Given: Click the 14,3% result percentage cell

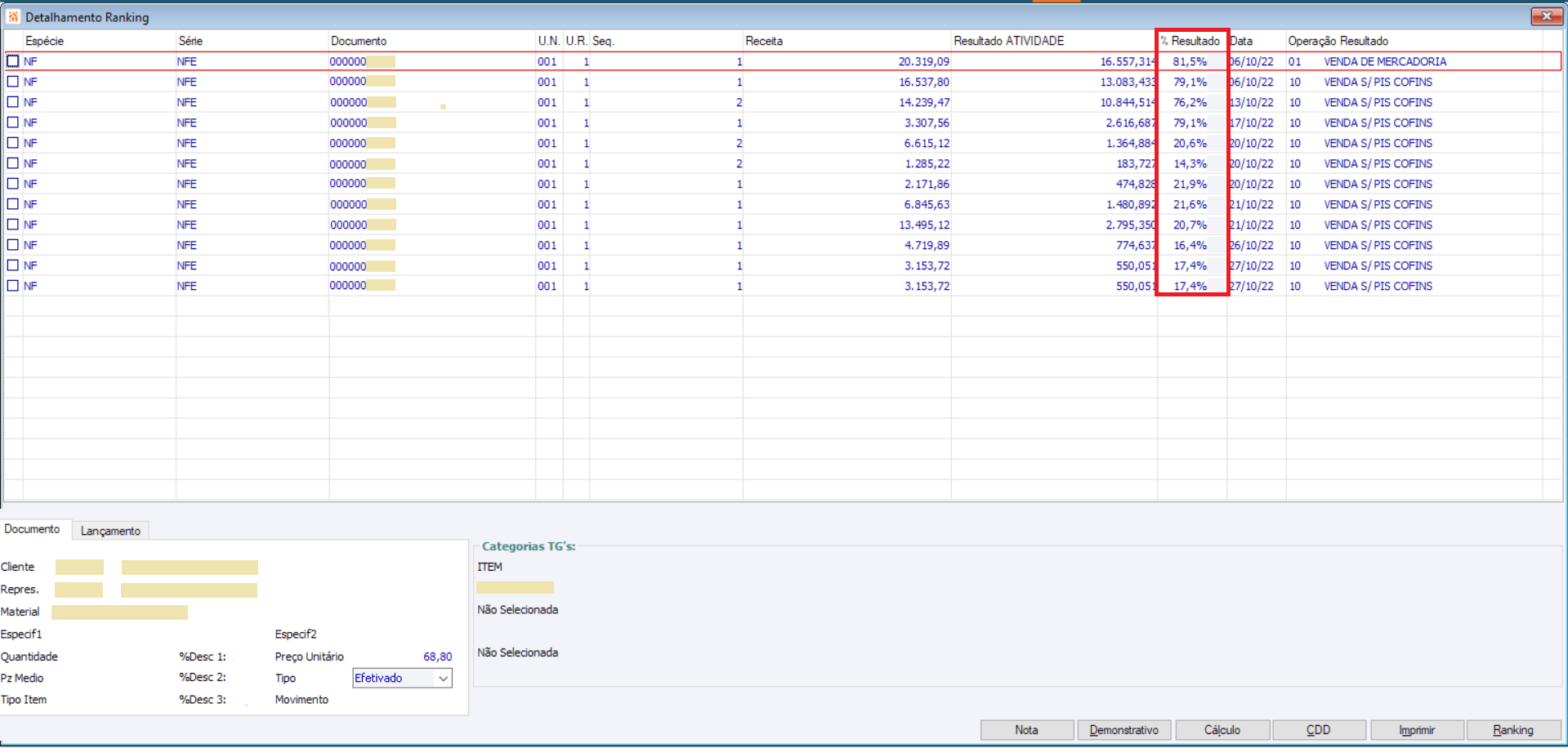Looking at the screenshot, I should tap(1191, 163).
